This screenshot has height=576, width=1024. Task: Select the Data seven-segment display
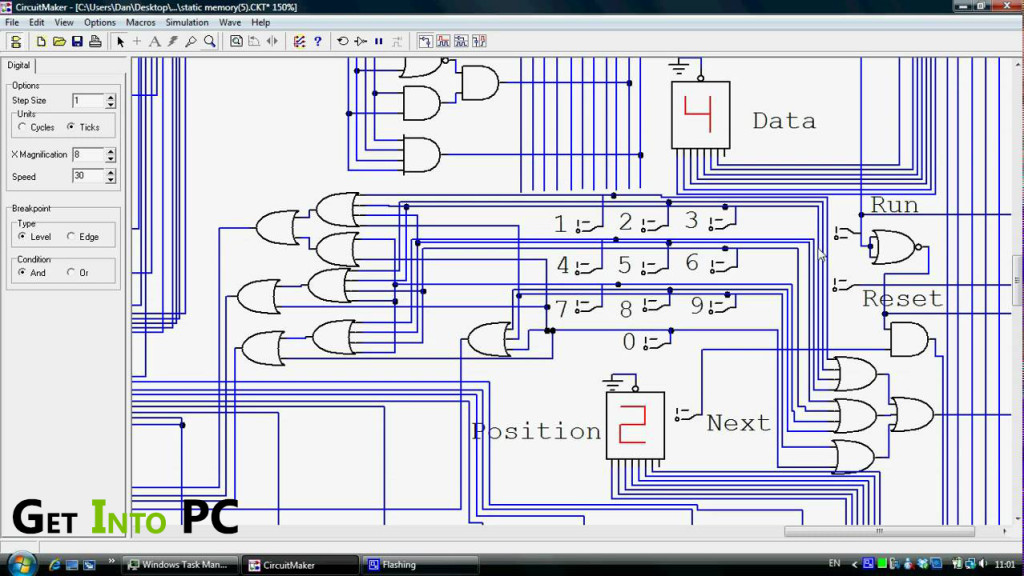tap(701, 116)
